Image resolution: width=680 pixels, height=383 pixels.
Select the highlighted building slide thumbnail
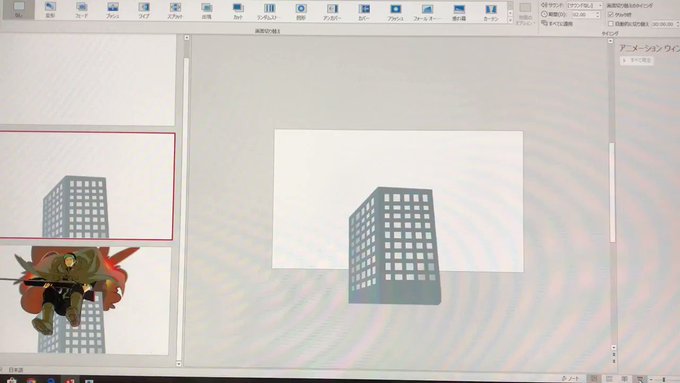[87, 186]
